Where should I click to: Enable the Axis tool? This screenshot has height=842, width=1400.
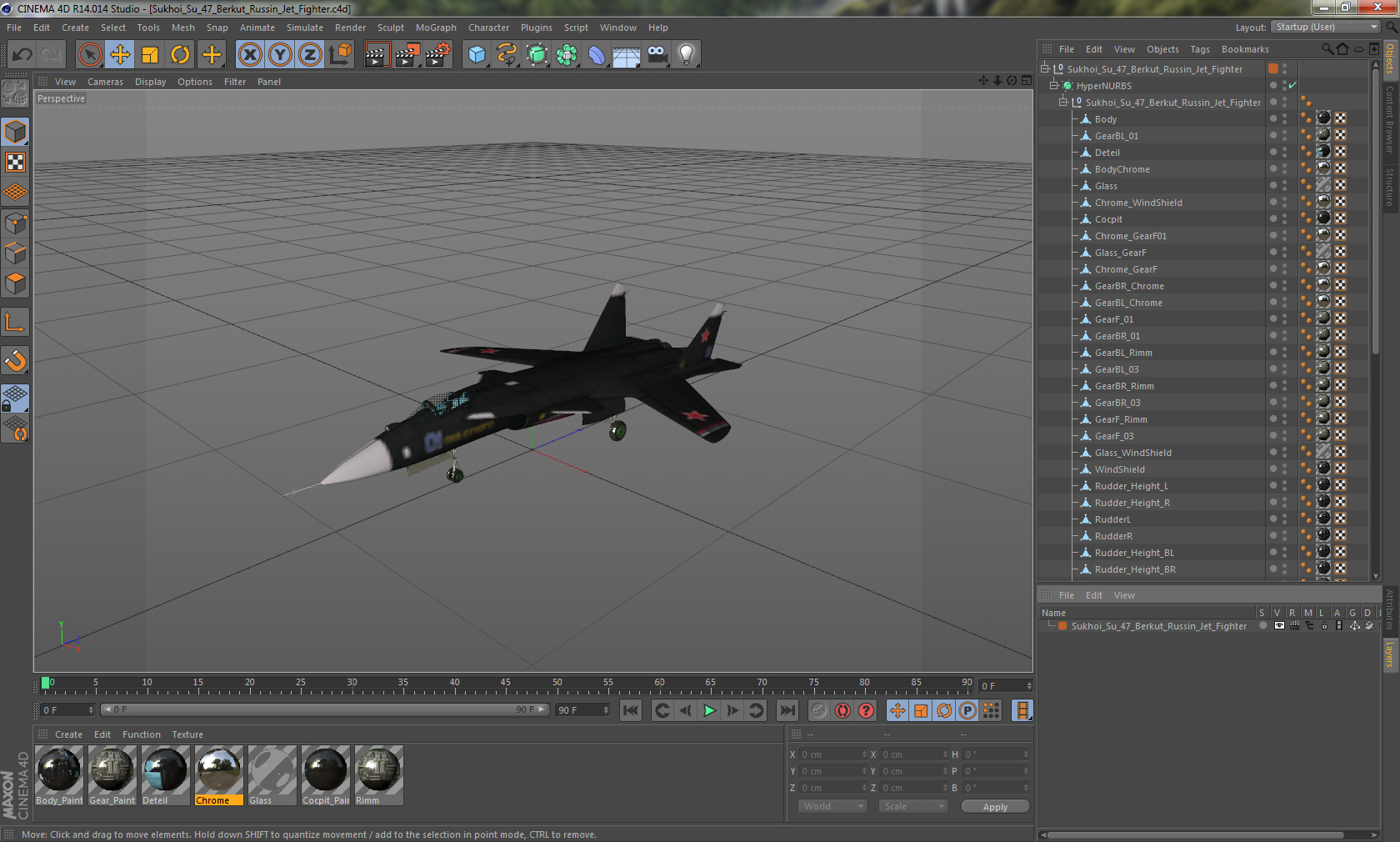[x=16, y=322]
